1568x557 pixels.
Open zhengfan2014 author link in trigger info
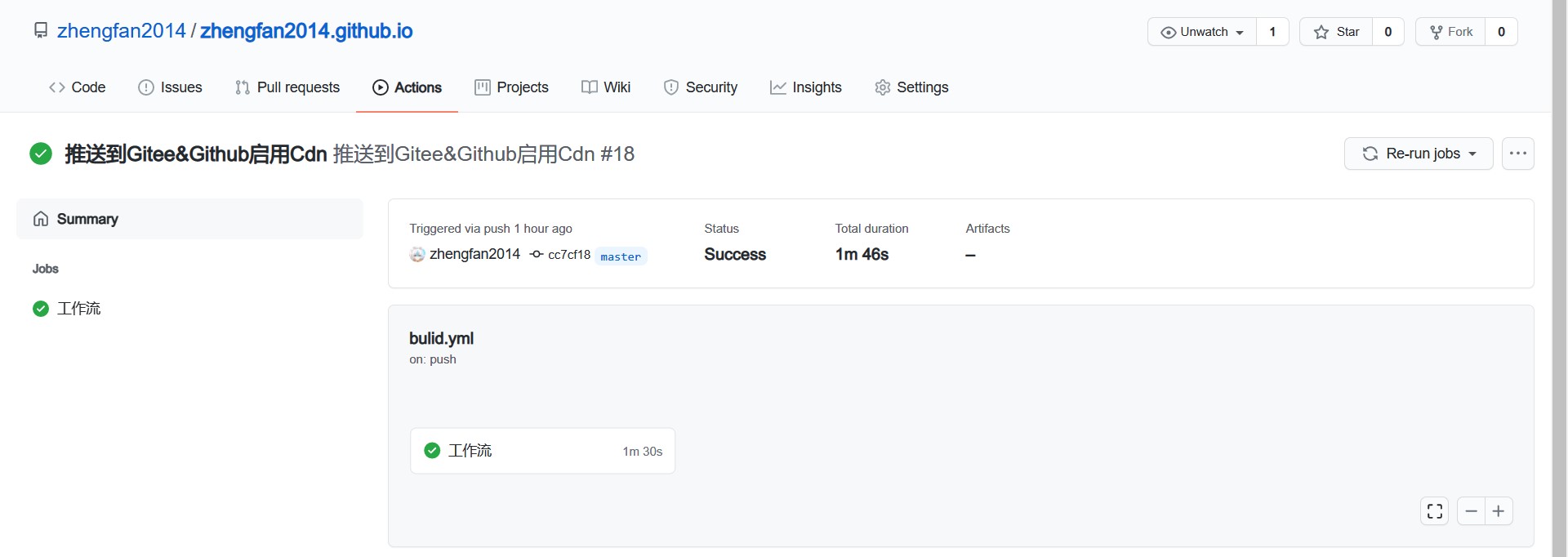coord(474,254)
